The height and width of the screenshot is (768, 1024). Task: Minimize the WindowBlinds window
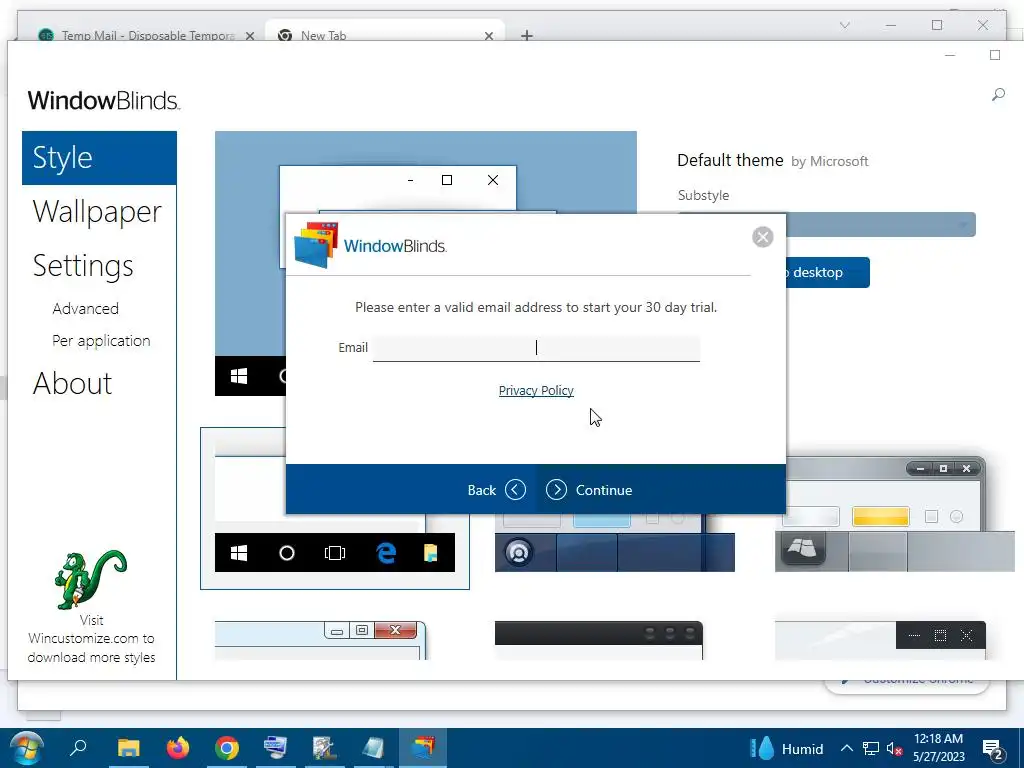(x=950, y=55)
